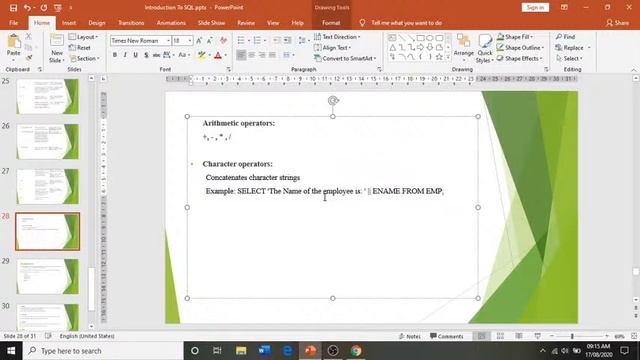The image size is (640, 360).
Task: Click the Text Shadow icon
Action: (146, 55)
